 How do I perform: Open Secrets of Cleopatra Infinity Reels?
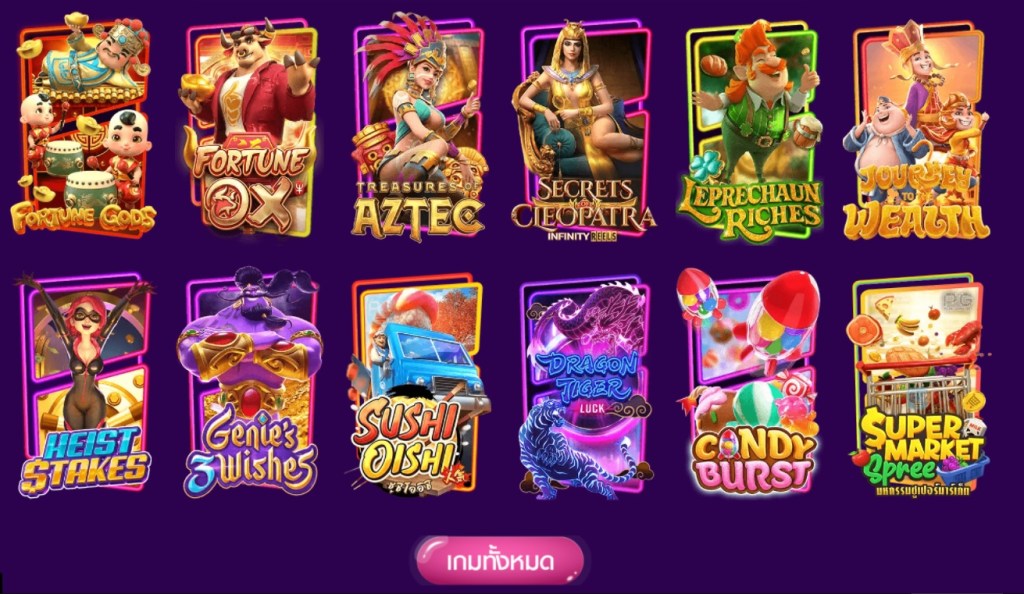(x=583, y=131)
